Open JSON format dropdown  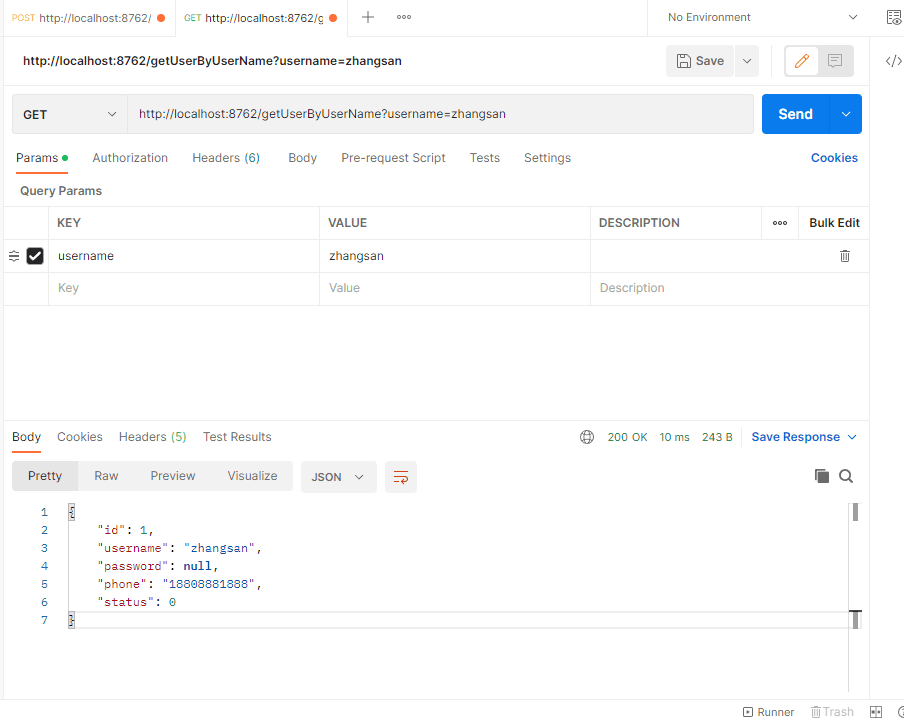point(338,477)
